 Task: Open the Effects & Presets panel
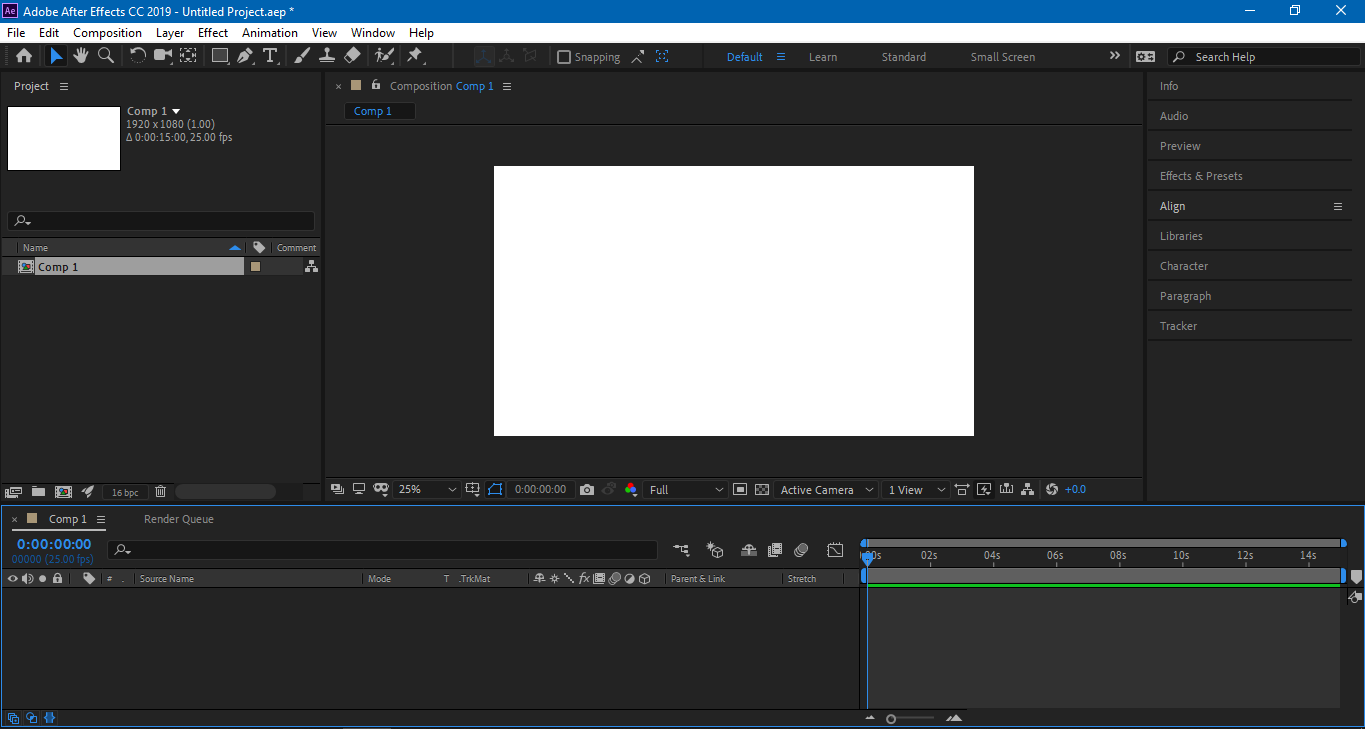1201,176
